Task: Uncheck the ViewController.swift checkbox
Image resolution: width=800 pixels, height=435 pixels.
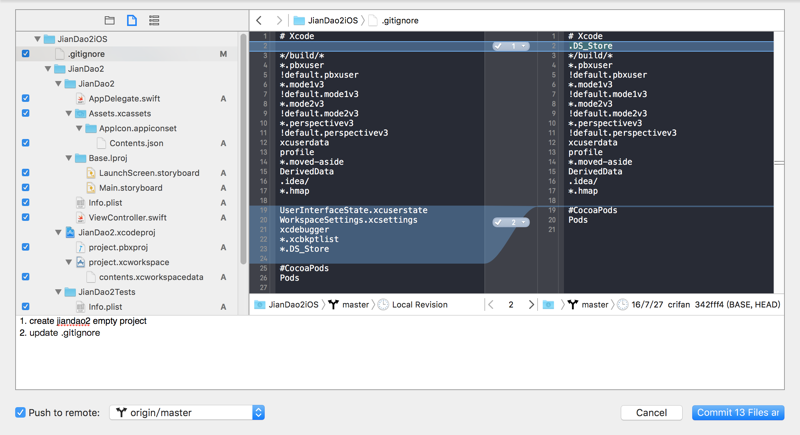Action: (26, 217)
